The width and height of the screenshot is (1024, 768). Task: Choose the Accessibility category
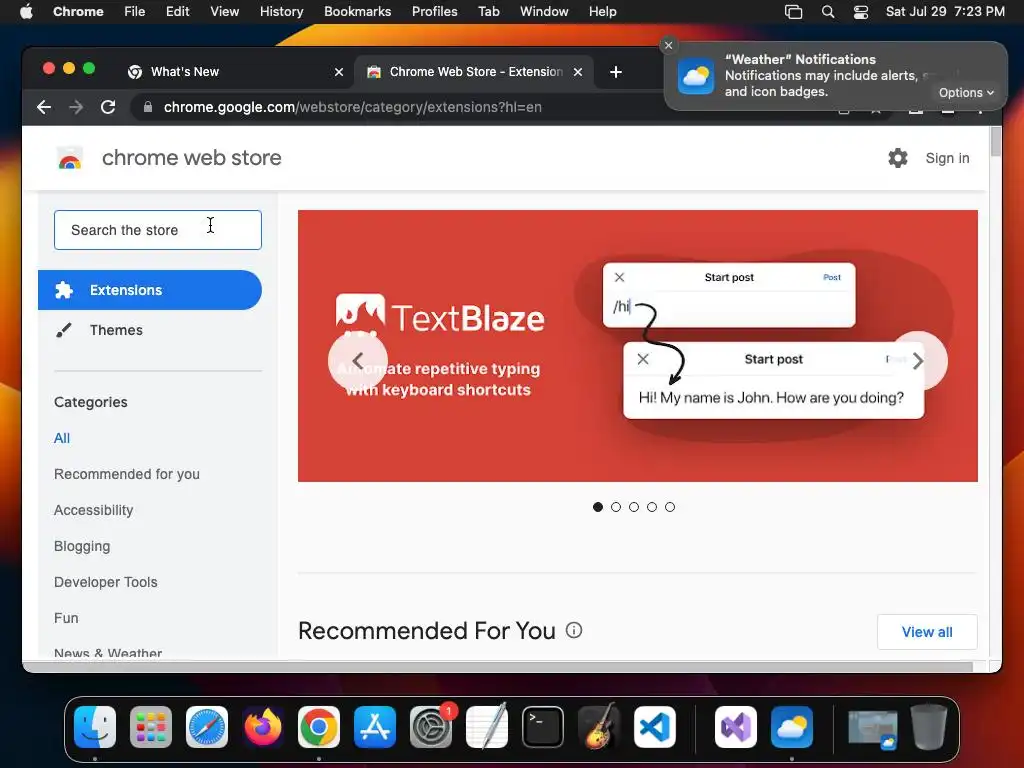click(93, 510)
